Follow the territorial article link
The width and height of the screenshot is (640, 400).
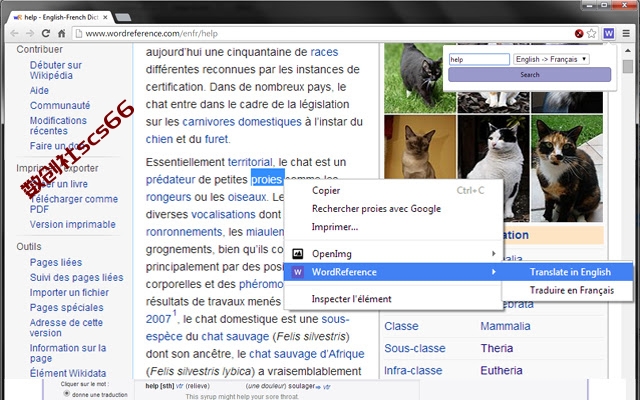[250, 162]
